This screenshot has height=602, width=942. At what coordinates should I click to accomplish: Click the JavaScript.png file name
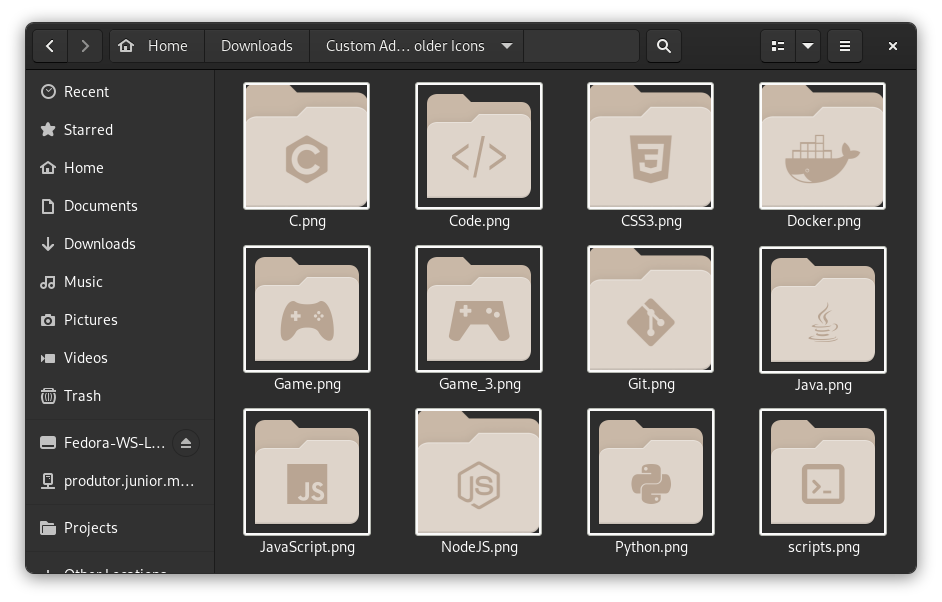[307, 547]
